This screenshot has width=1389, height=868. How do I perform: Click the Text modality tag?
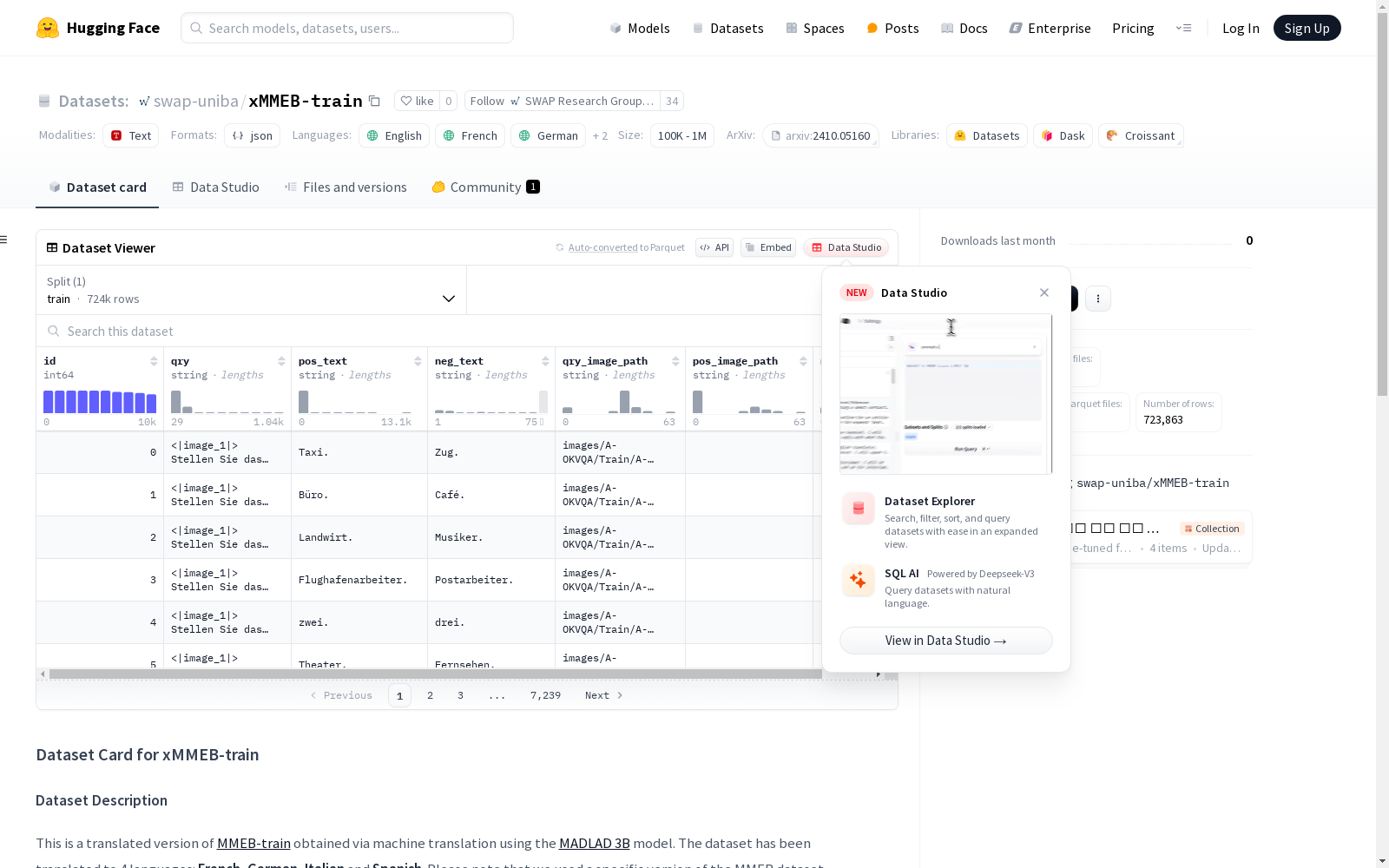(131, 135)
